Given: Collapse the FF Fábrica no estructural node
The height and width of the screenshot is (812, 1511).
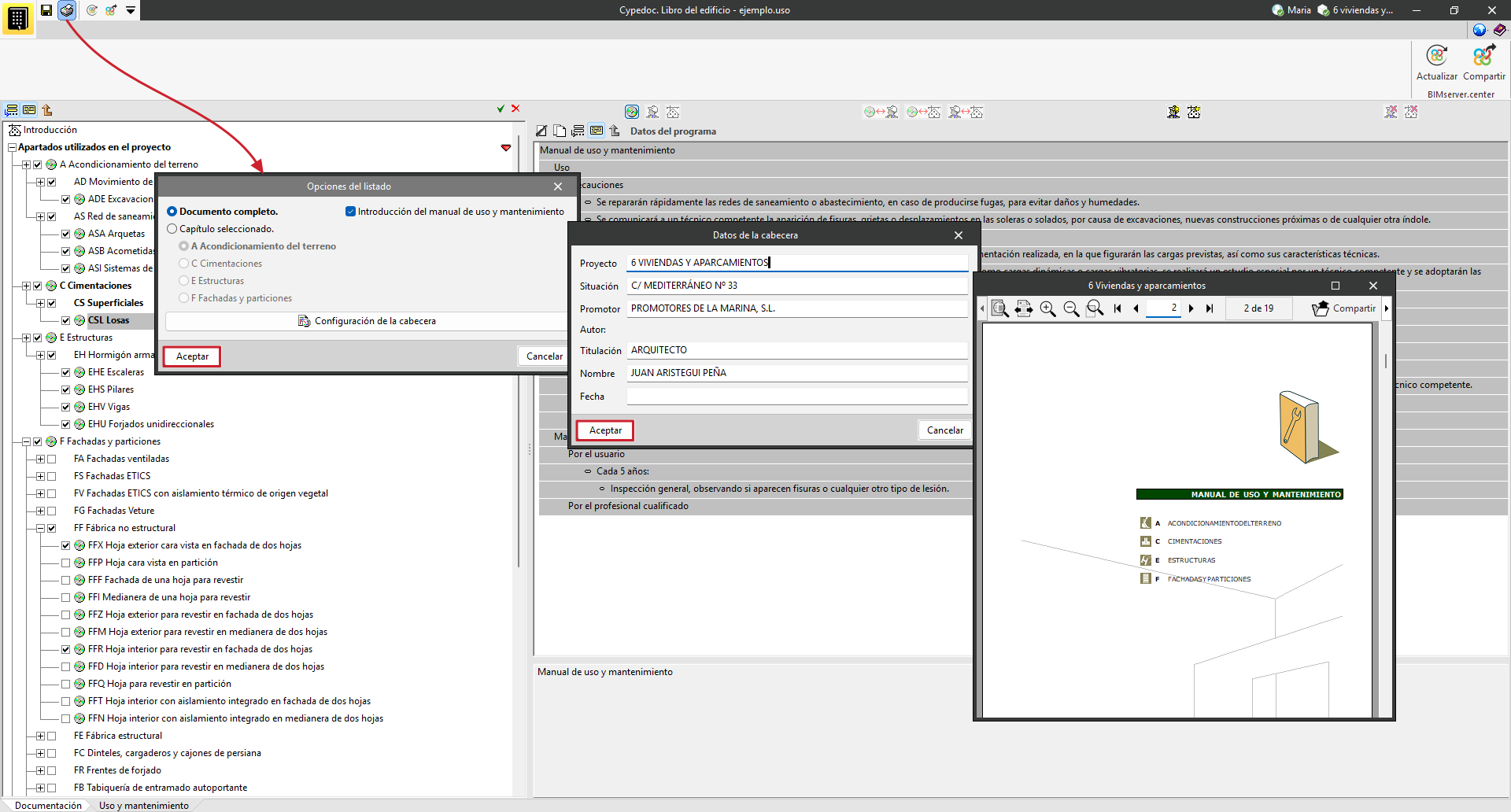Looking at the screenshot, I should tap(40, 528).
